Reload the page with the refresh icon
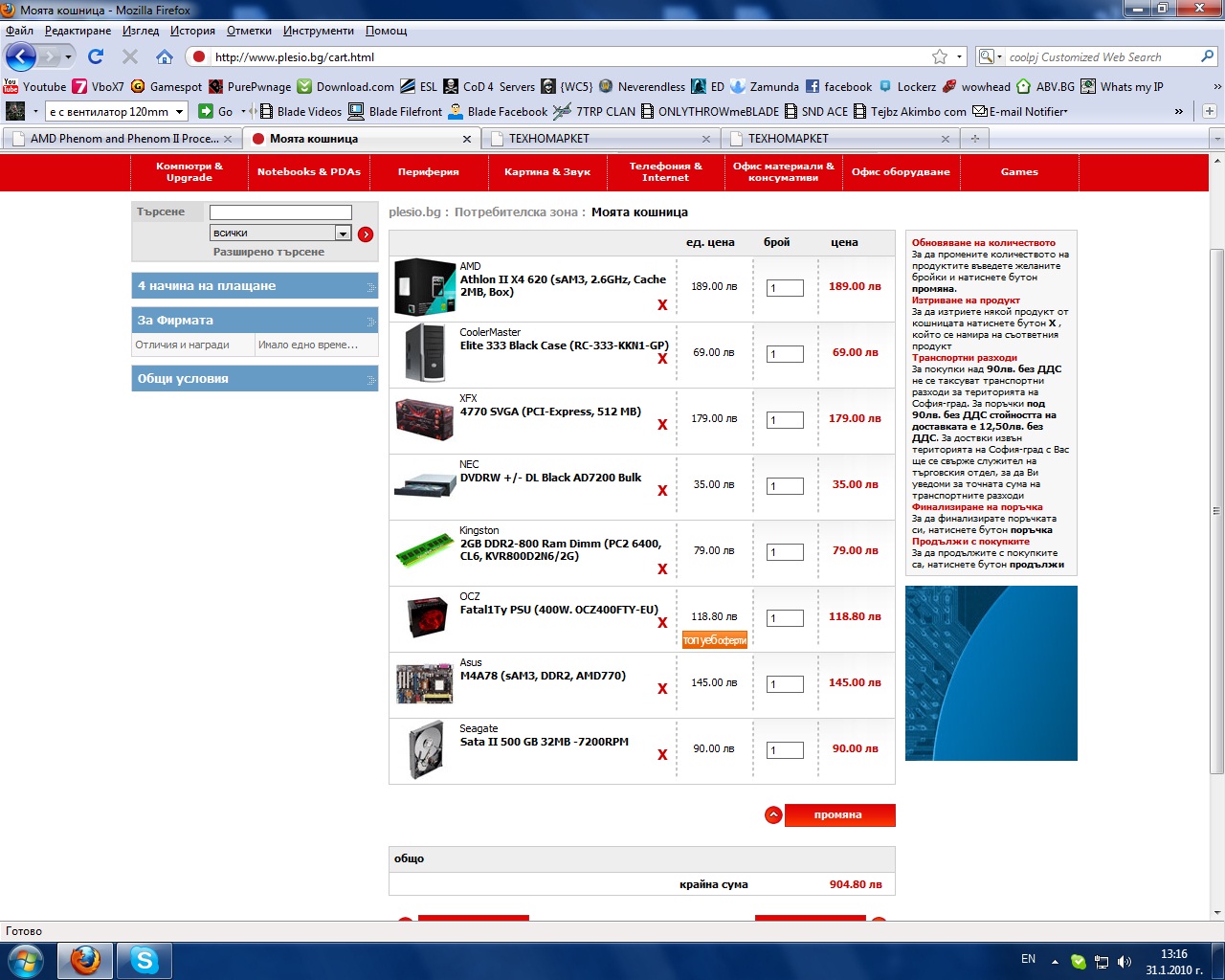This screenshot has height=980, width=1225. [x=96, y=56]
